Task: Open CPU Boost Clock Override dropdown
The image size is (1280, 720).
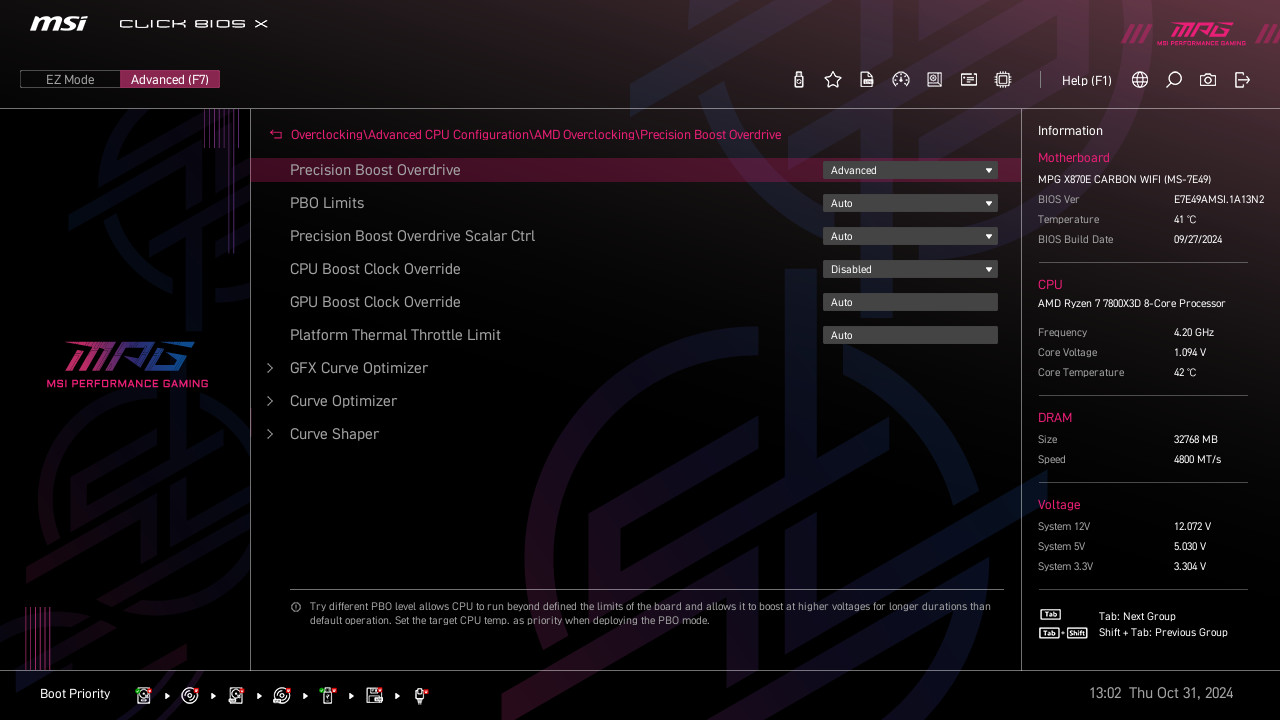Action: pos(910,269)
